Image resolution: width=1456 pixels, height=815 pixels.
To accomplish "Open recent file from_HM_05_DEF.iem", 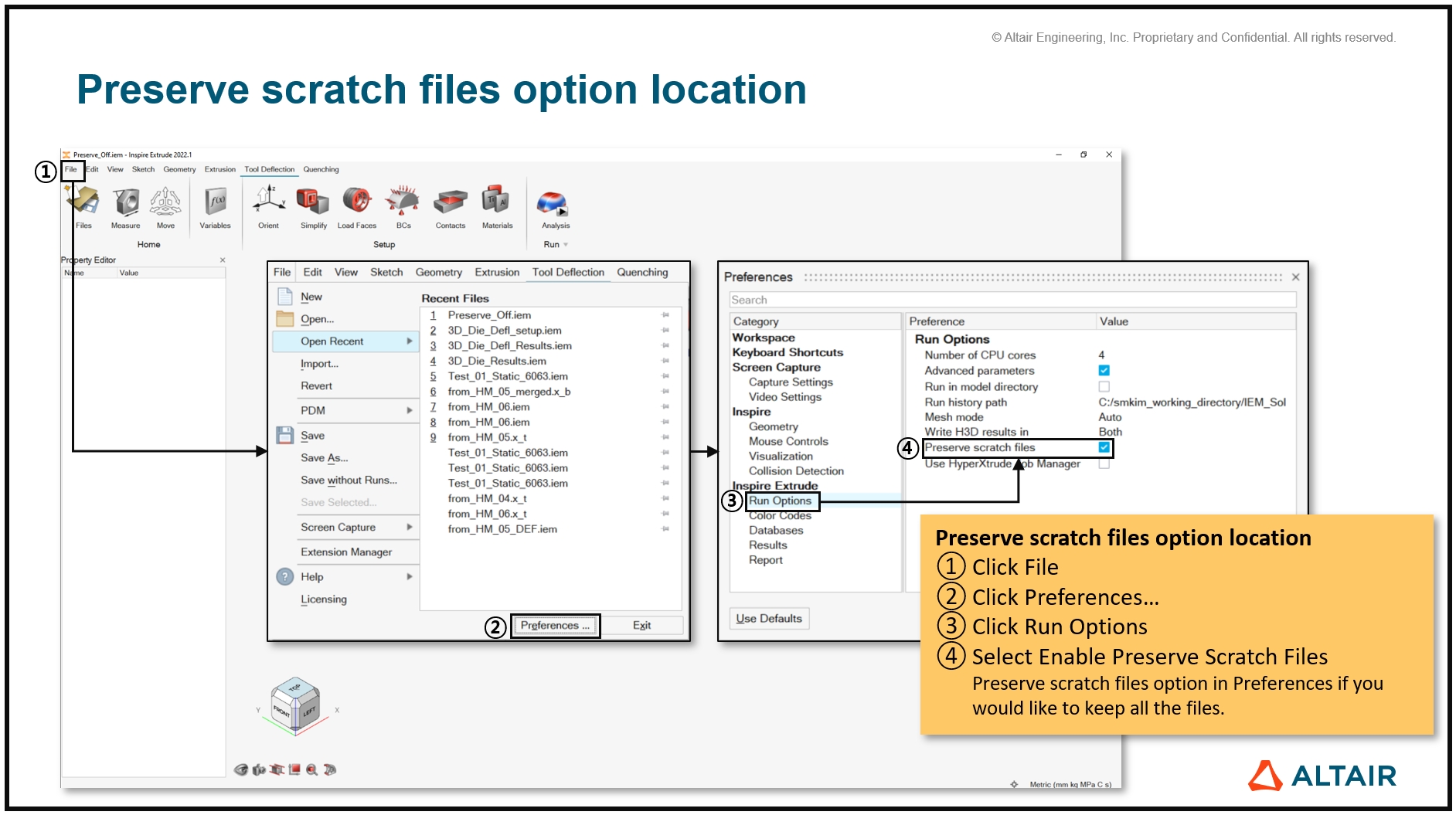I will tap(502, 529).
